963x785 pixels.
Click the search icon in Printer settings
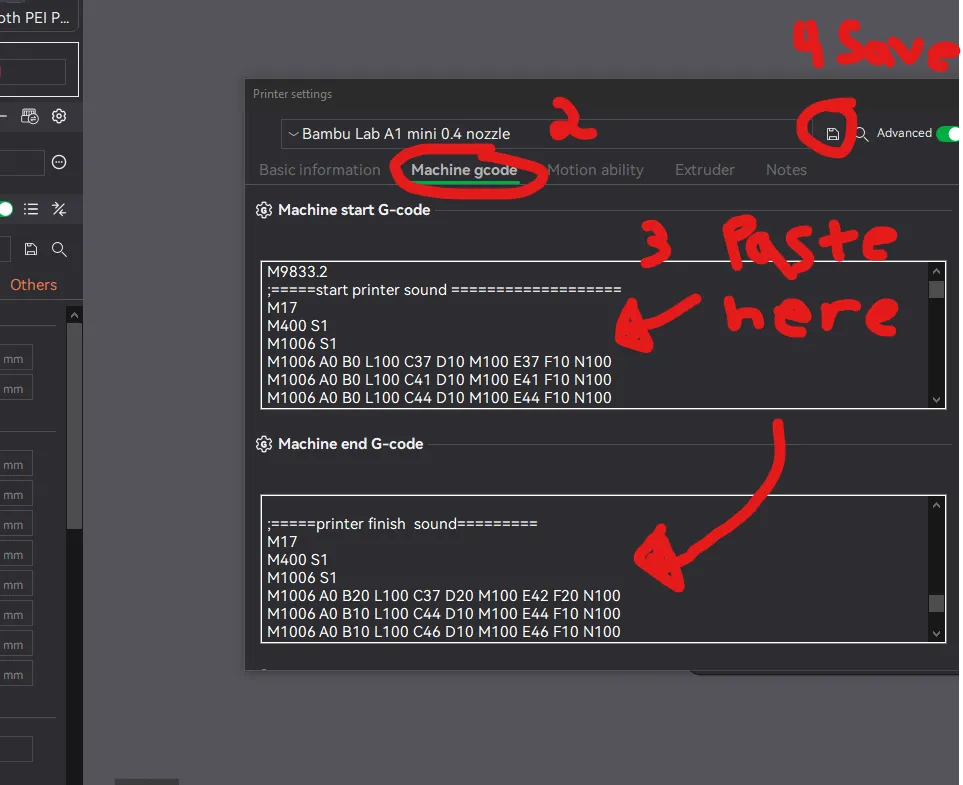[x=861, y=134]
